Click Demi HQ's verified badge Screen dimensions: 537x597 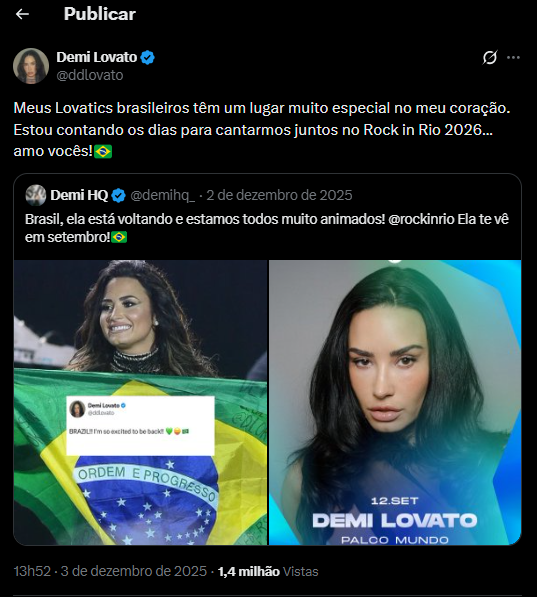(118, 195)
